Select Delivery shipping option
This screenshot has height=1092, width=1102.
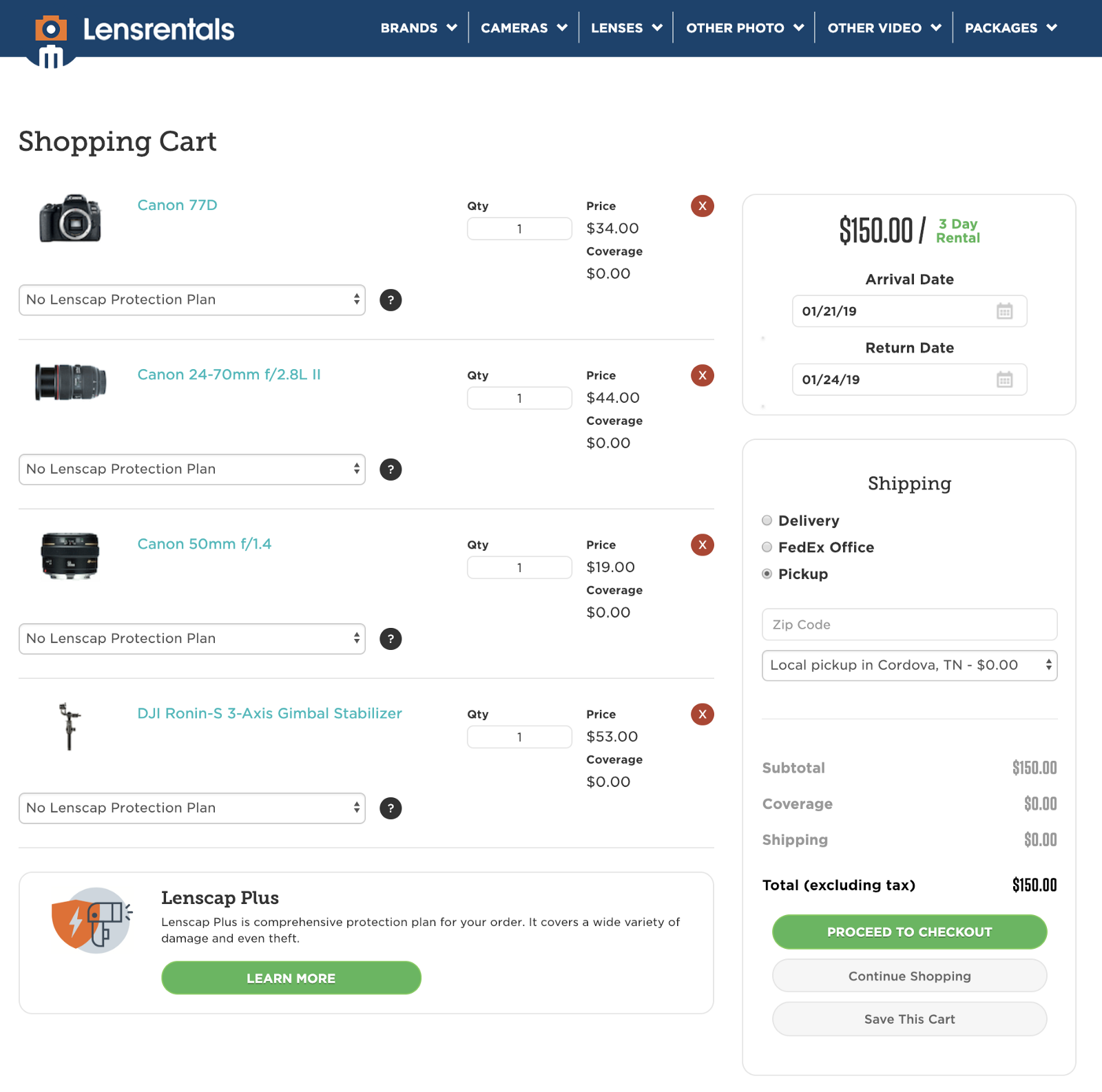pyautogui.click(x=767, y=521)
